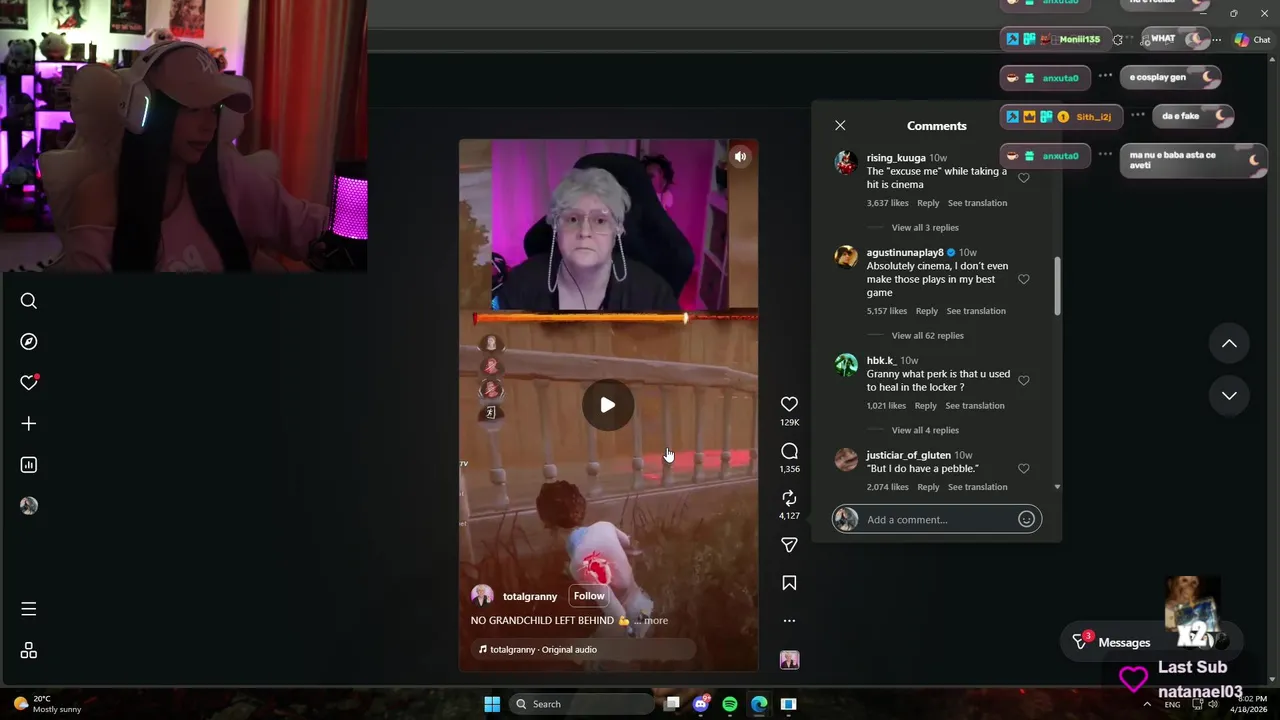Click the taskbar Search box
The image size is (1280, 720).
582,704
